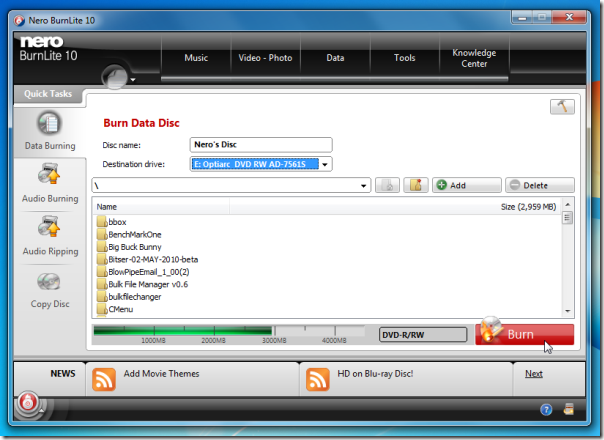This screenshot has height=440, width=604.
Task: Click the new folder icon button
Action: pos(415,185)
